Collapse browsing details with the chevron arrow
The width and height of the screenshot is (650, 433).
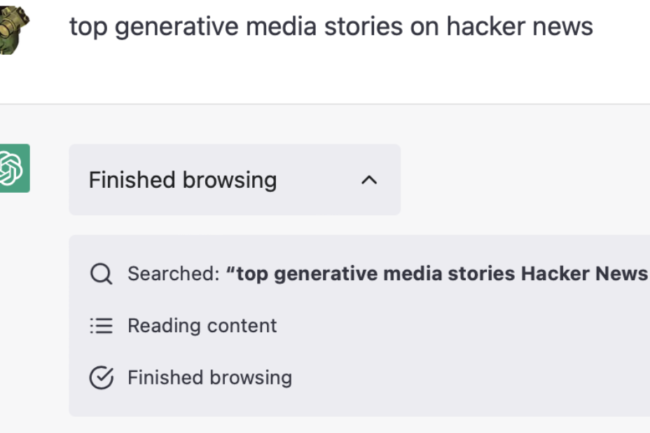pos(369,180)
